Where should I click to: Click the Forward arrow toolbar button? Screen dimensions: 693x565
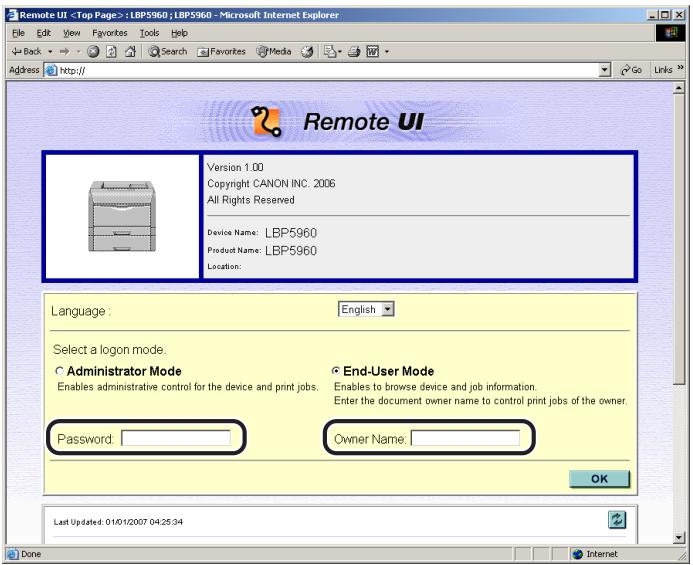[65, 52]
